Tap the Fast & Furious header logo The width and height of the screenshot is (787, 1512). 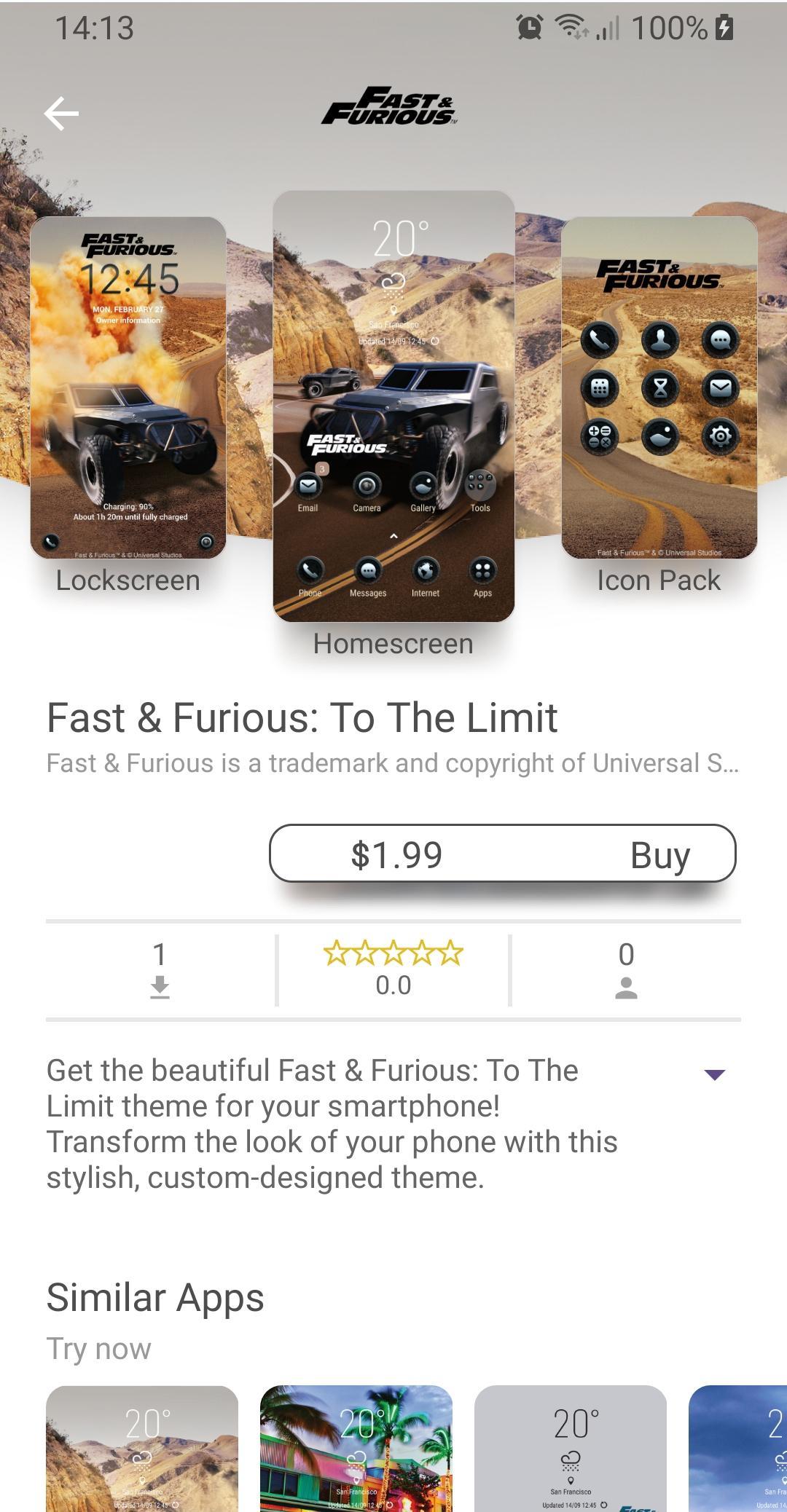(389, 106)
